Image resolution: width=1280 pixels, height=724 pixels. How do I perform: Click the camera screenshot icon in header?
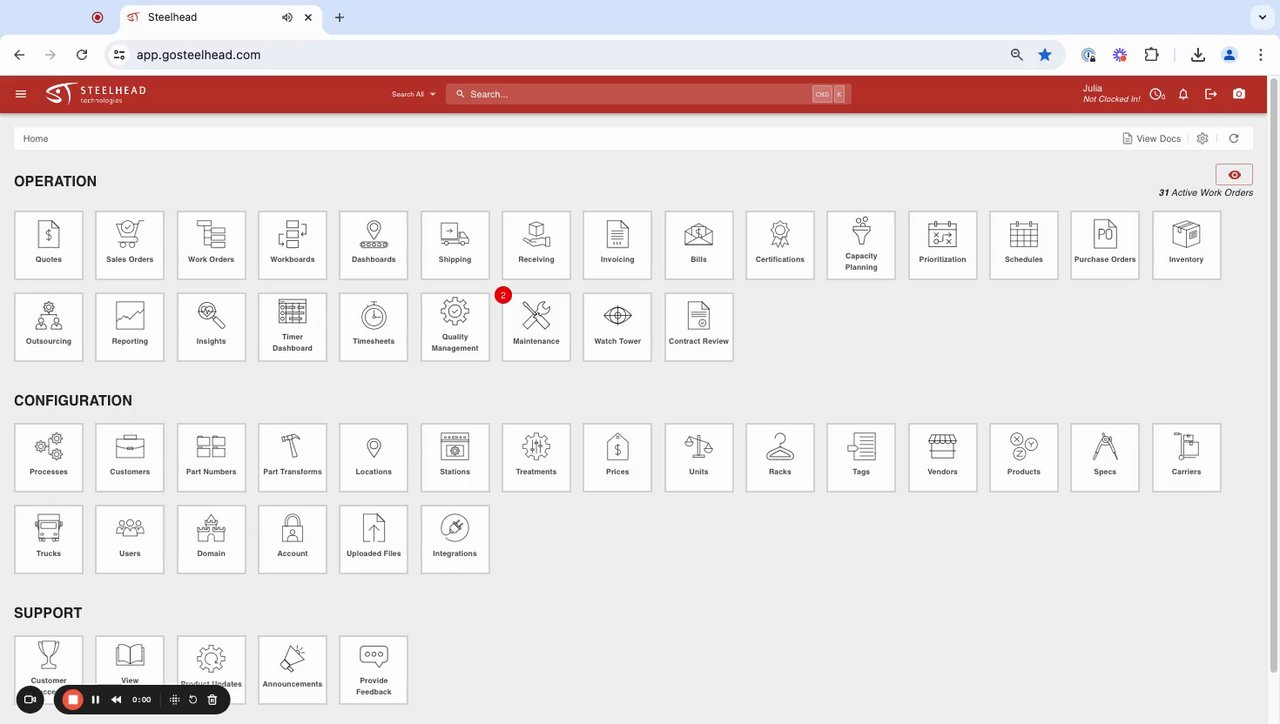tap(1239, 94)
